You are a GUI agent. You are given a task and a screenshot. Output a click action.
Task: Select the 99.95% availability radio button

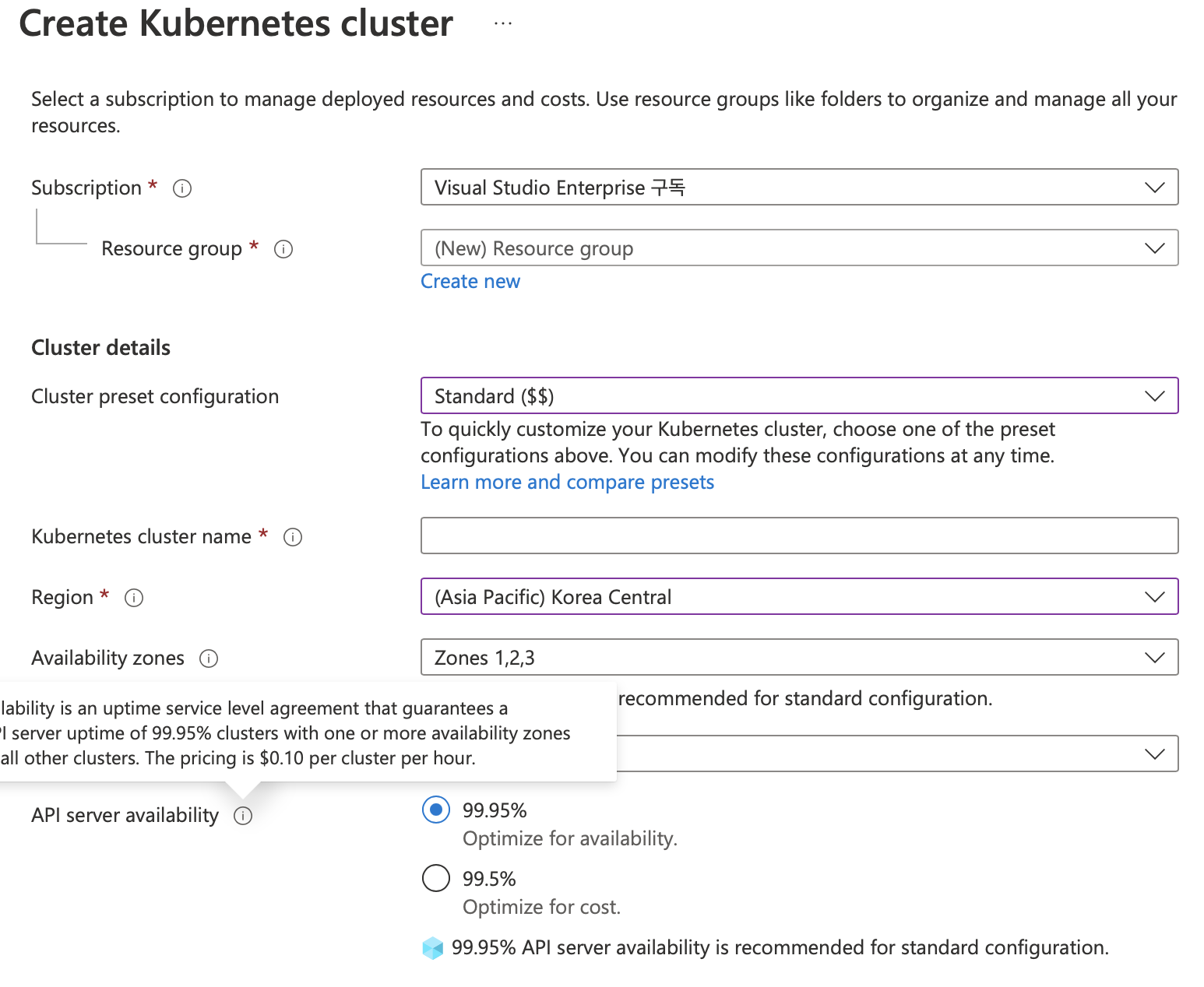click(436, 810)
